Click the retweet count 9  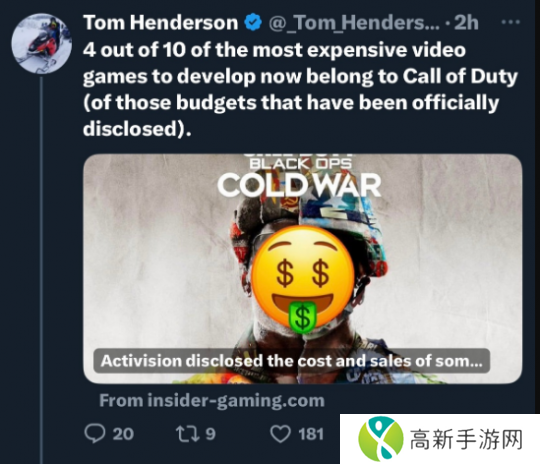click(x=210, y=434)
